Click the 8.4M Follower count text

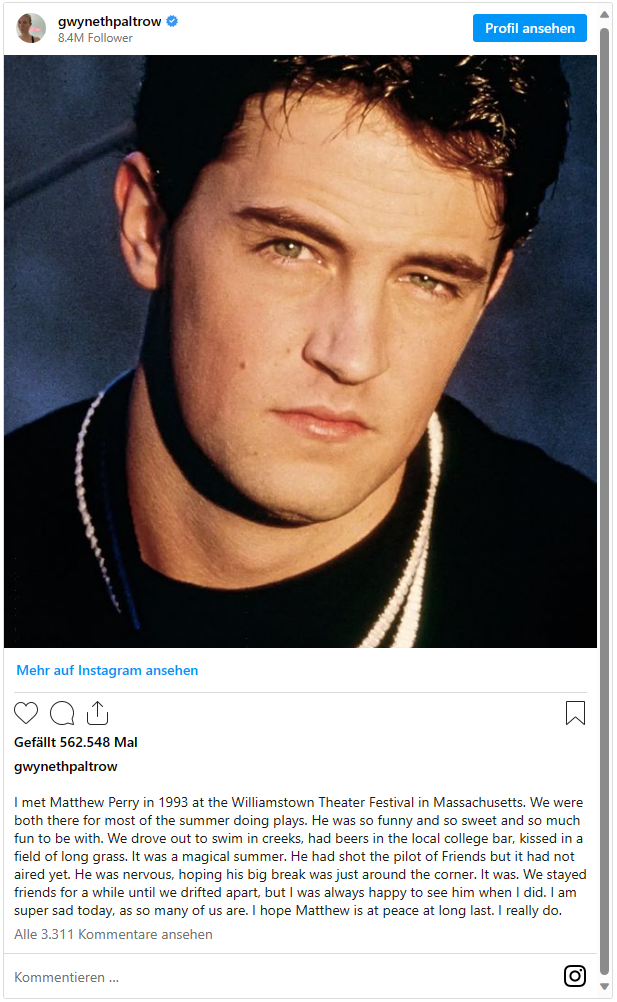pyautogui.click(x=95, y=38)
